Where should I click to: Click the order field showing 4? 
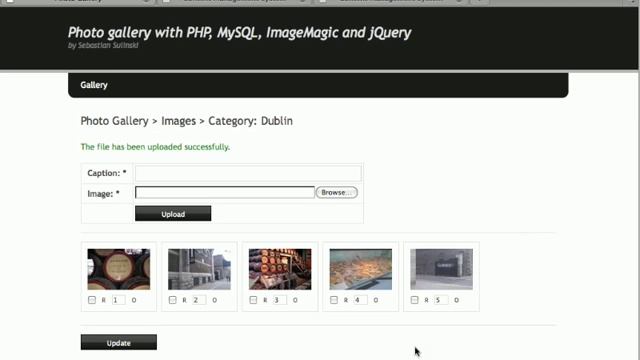pyautogui.click(x=360, y=300)
